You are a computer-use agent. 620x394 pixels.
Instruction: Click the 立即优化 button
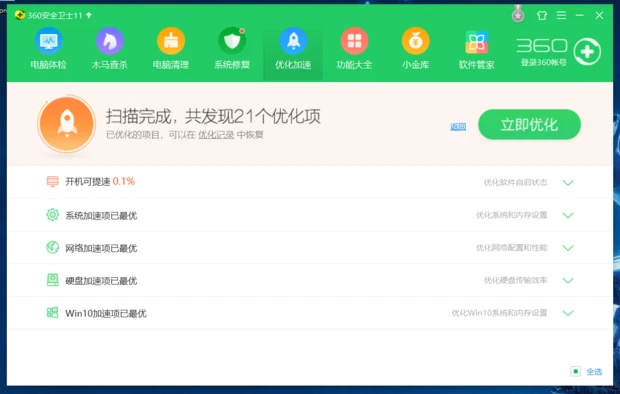(x=529, y=124)
